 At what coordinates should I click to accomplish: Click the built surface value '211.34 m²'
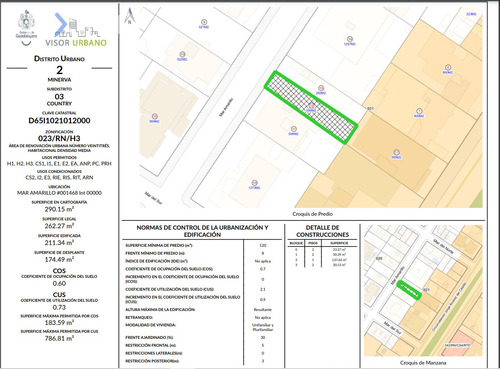(59, 242)
